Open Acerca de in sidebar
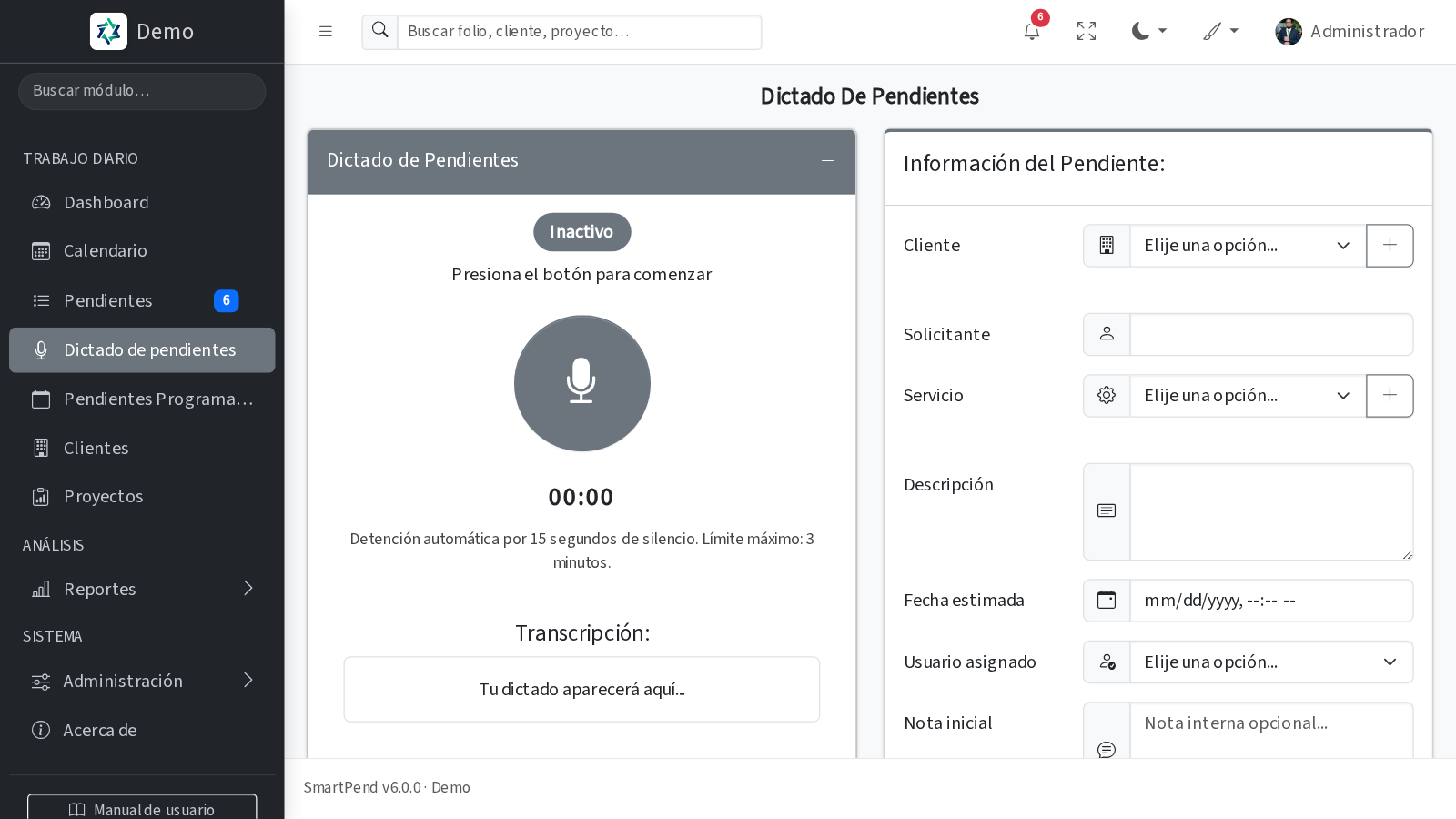Image resolution: width=1456 pixels, height=819 pixels. tap(142, 730)
